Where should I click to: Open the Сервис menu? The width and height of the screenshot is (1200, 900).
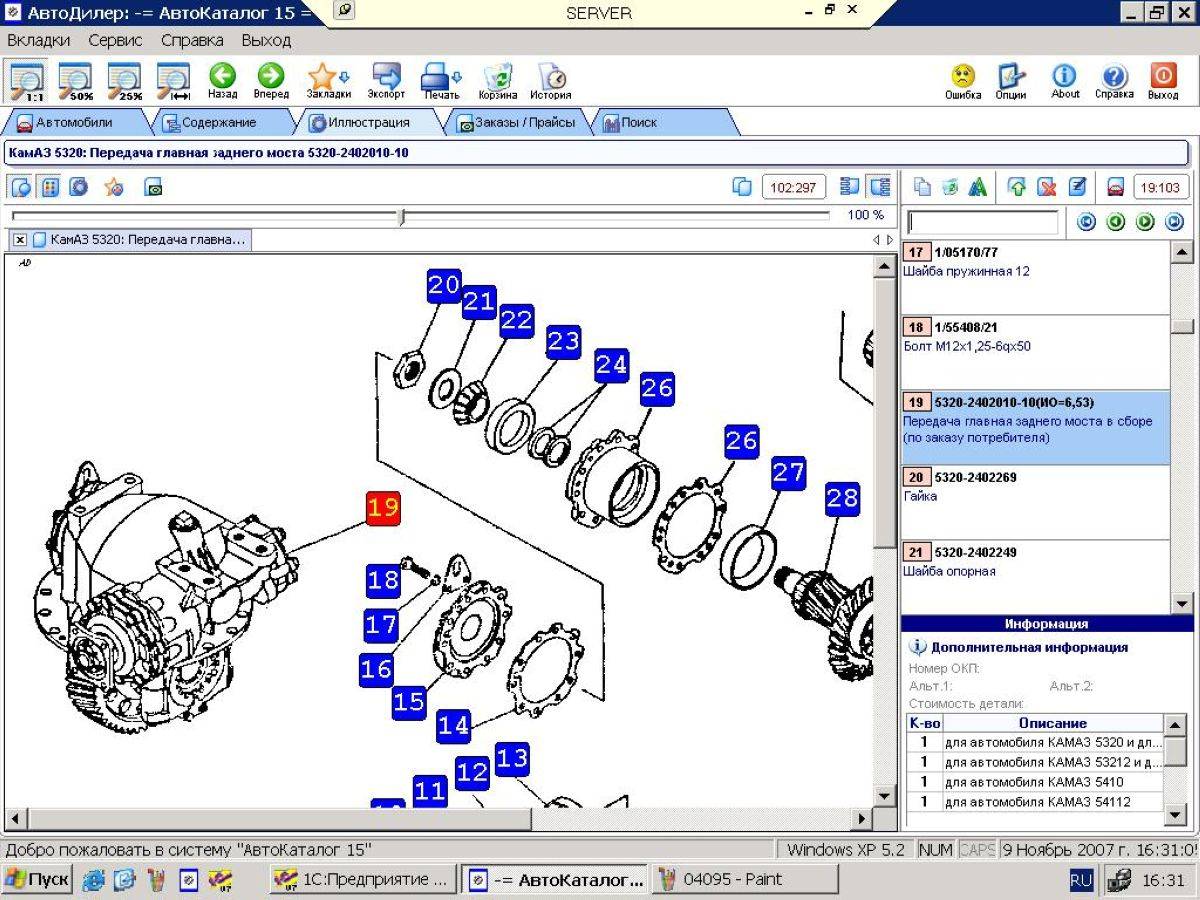(x=115, y=40)
